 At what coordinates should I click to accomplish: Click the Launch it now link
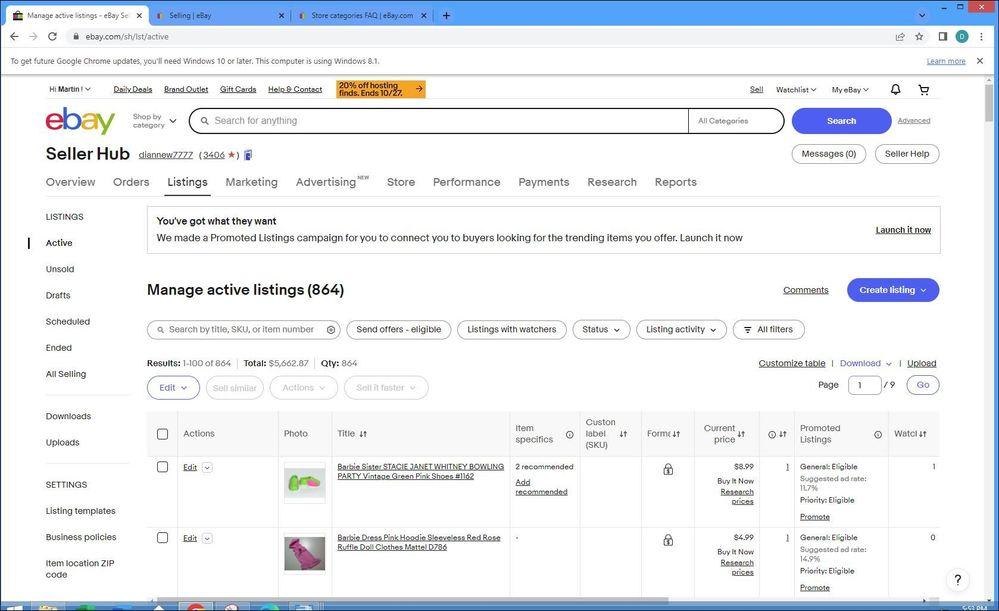pyautogui.click(x=903, y=230)
